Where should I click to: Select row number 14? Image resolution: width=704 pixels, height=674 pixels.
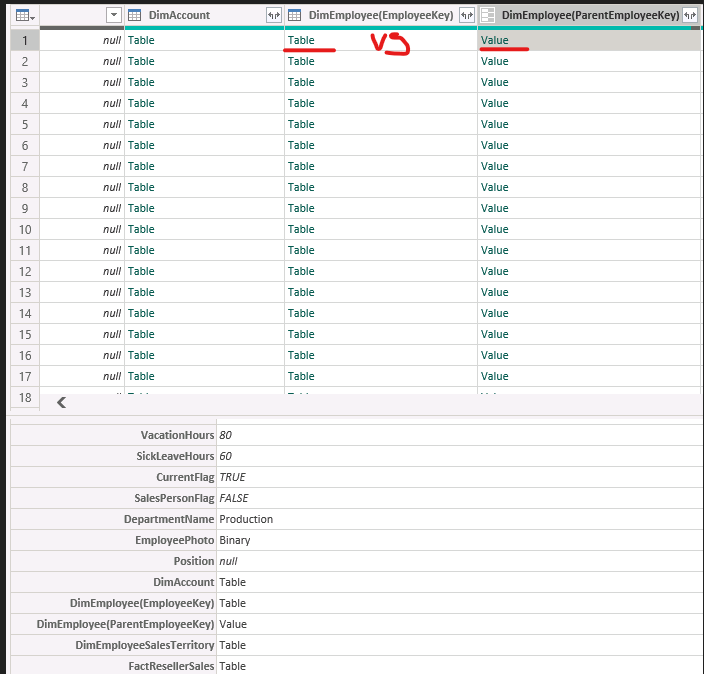tap(25, 313)
